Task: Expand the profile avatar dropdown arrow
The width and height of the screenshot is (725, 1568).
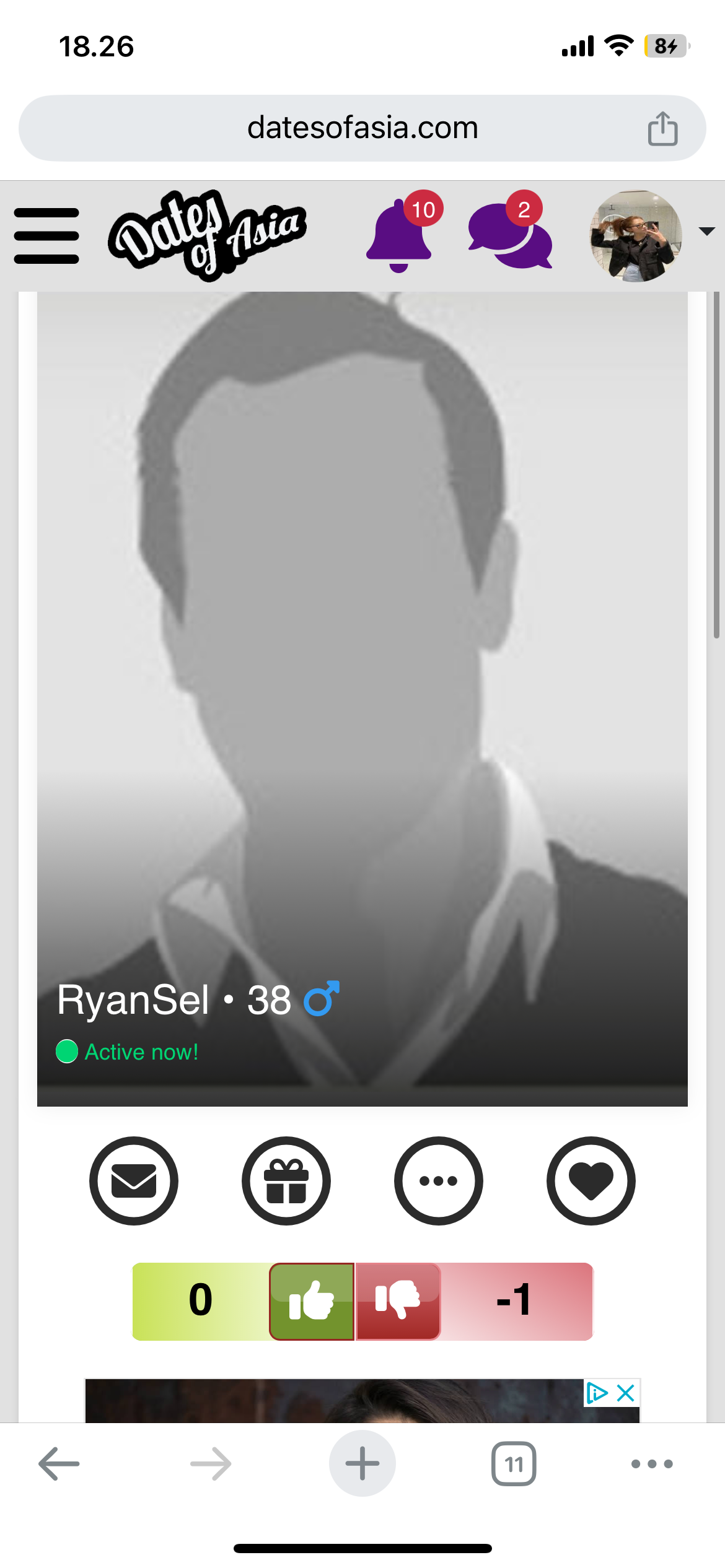Action: click(x=707, y=231)
